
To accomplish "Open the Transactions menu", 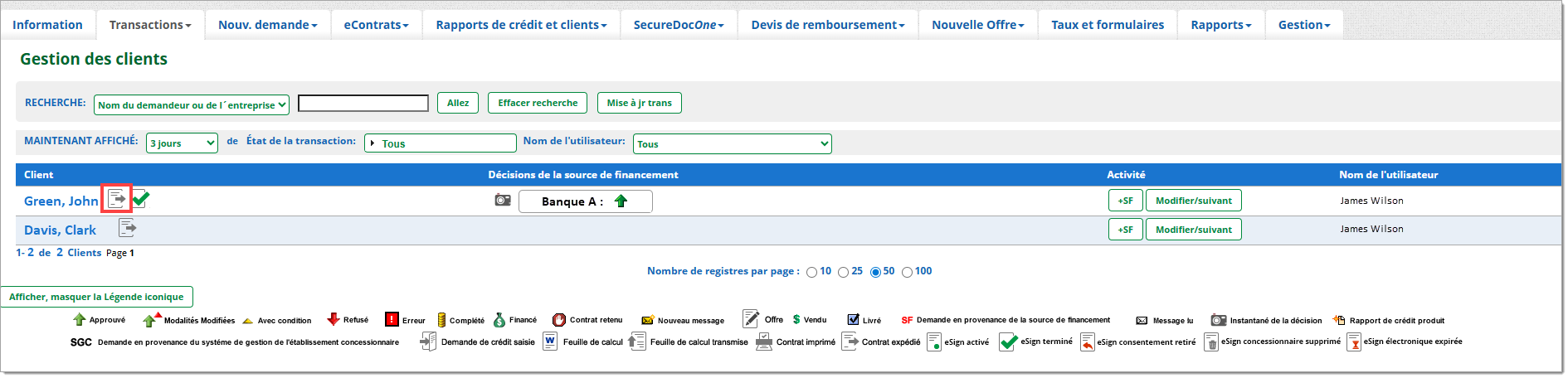I will pos(150,25).
